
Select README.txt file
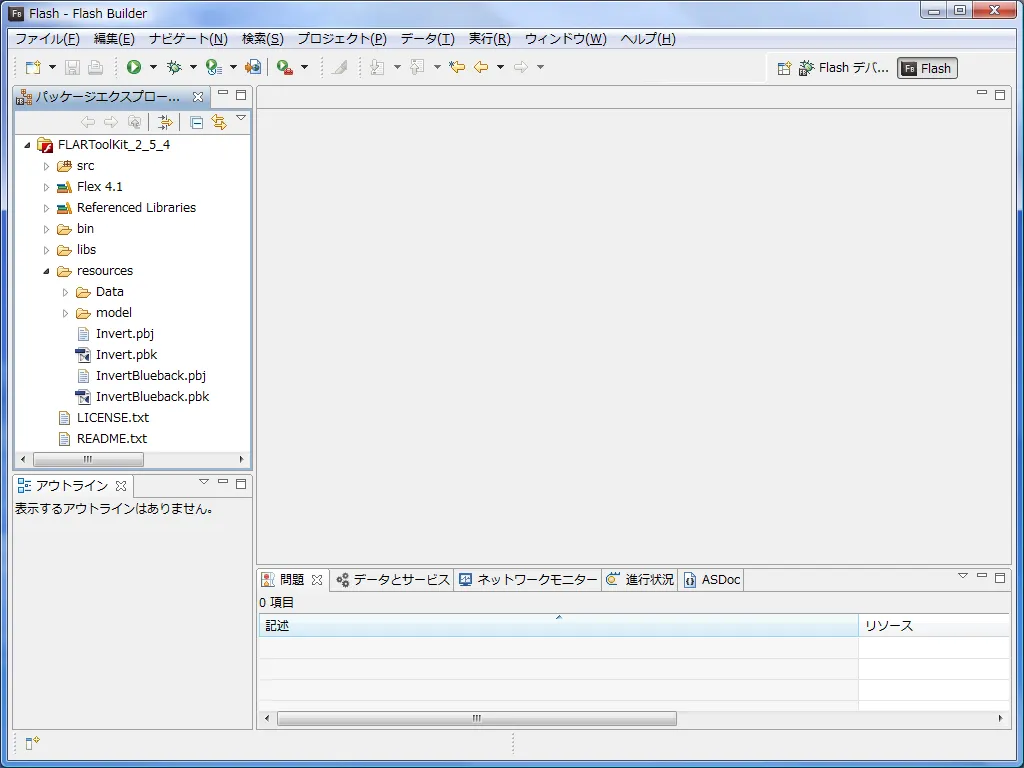tap(112, 438)
